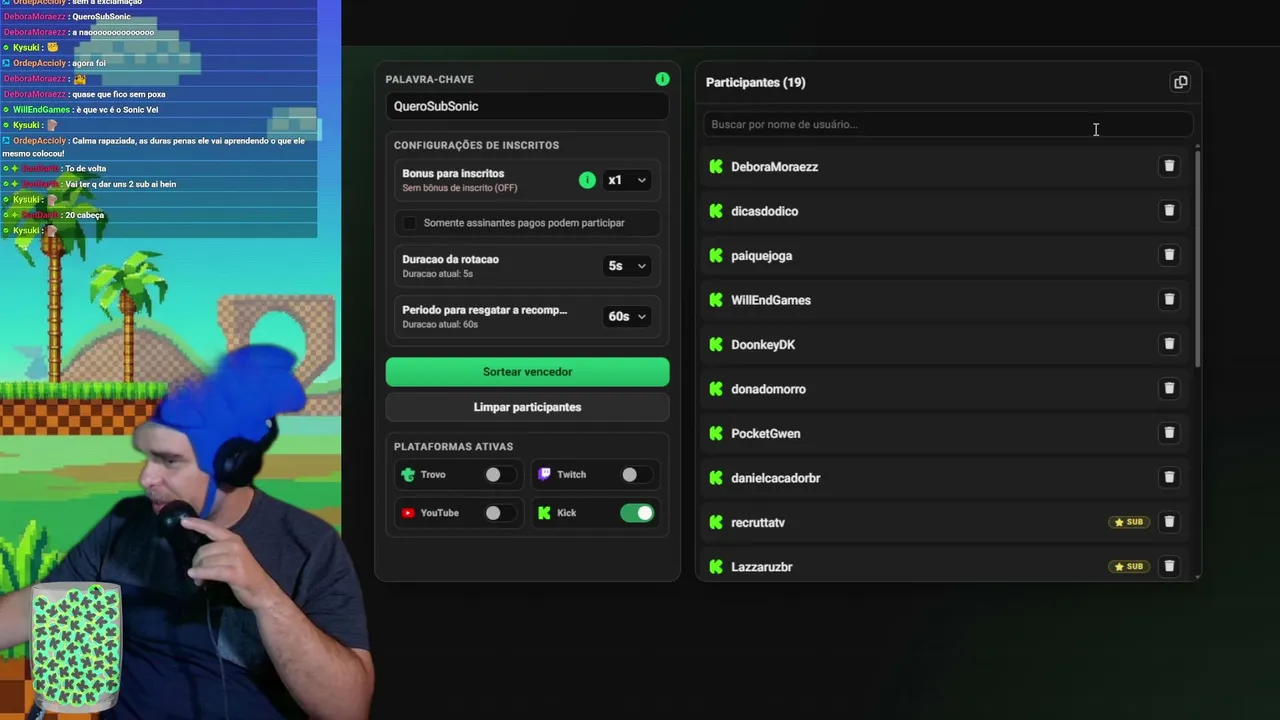Click the Kick platform icon in Plataformas Ativas
Image resolution: width=1280 pixels, height=720 pixels.
tap(544, 513)
